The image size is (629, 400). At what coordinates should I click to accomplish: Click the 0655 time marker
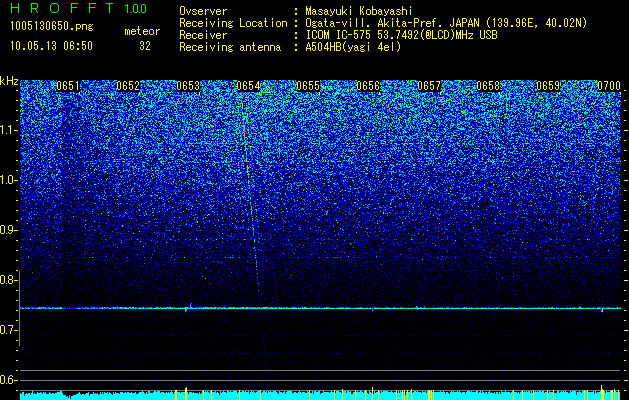(308, 86)
